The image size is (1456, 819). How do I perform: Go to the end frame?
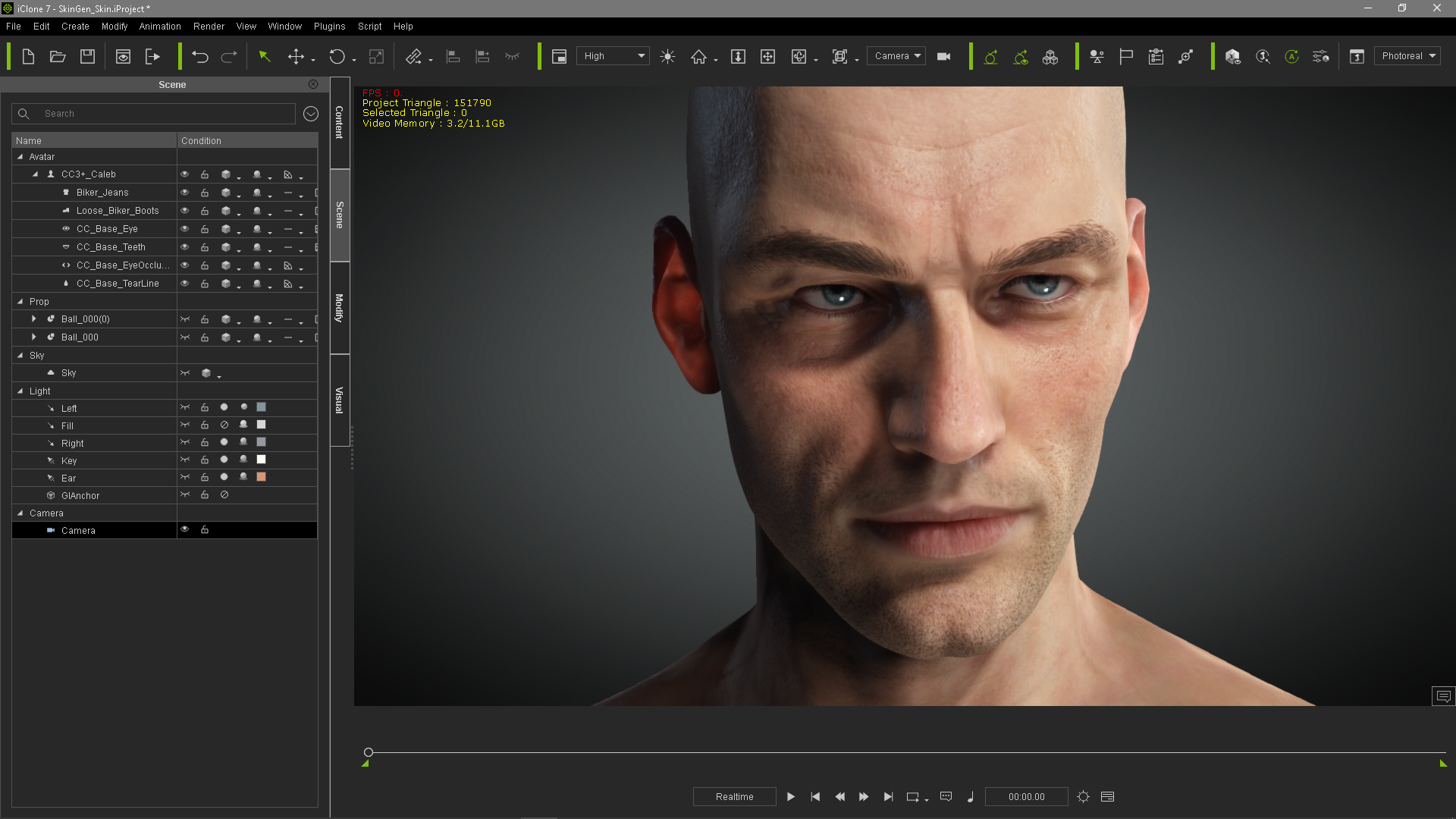pos(888,796)
